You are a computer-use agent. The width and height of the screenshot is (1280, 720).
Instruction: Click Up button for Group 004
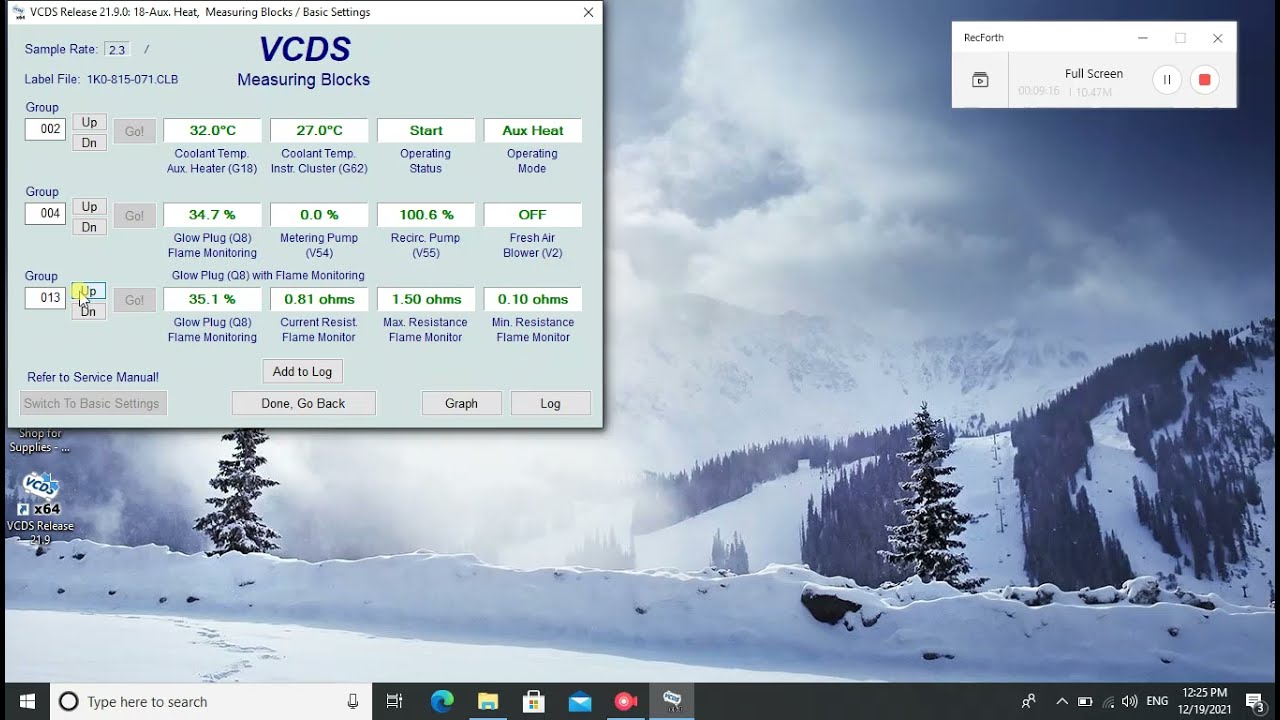click(x=89, y=207)
